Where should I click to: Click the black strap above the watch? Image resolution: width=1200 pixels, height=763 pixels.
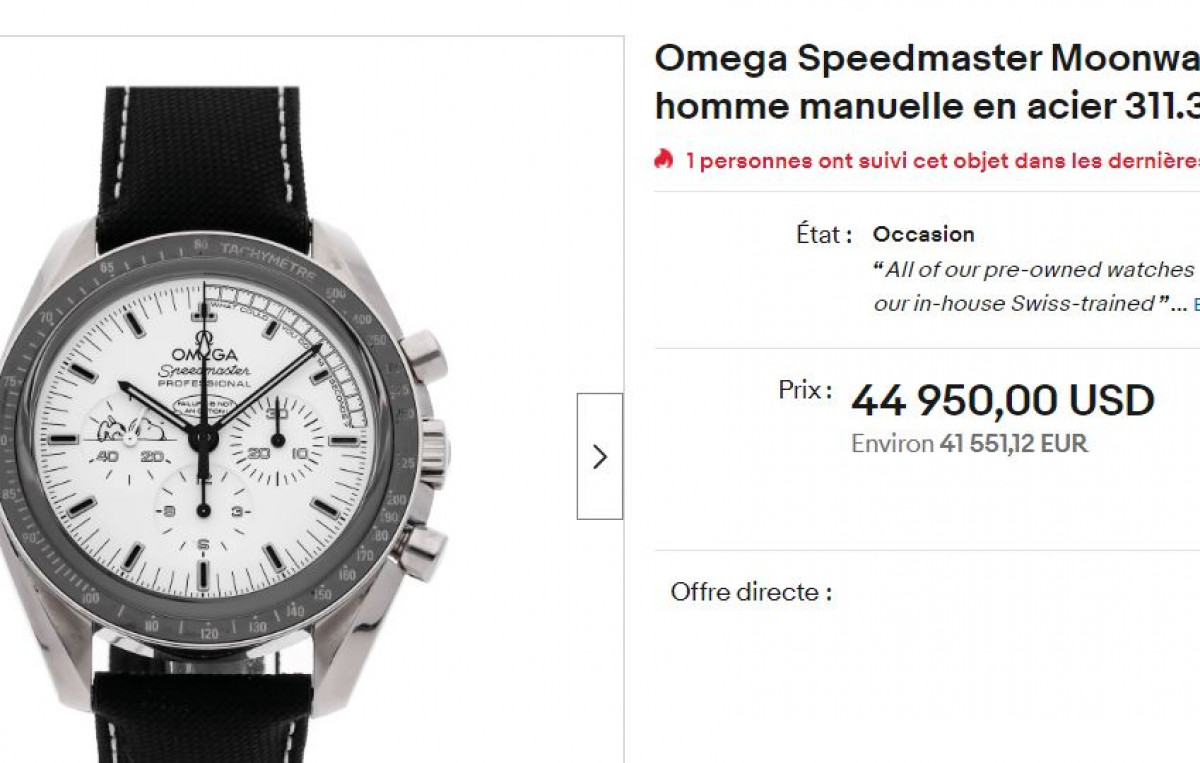click(204, 160)
